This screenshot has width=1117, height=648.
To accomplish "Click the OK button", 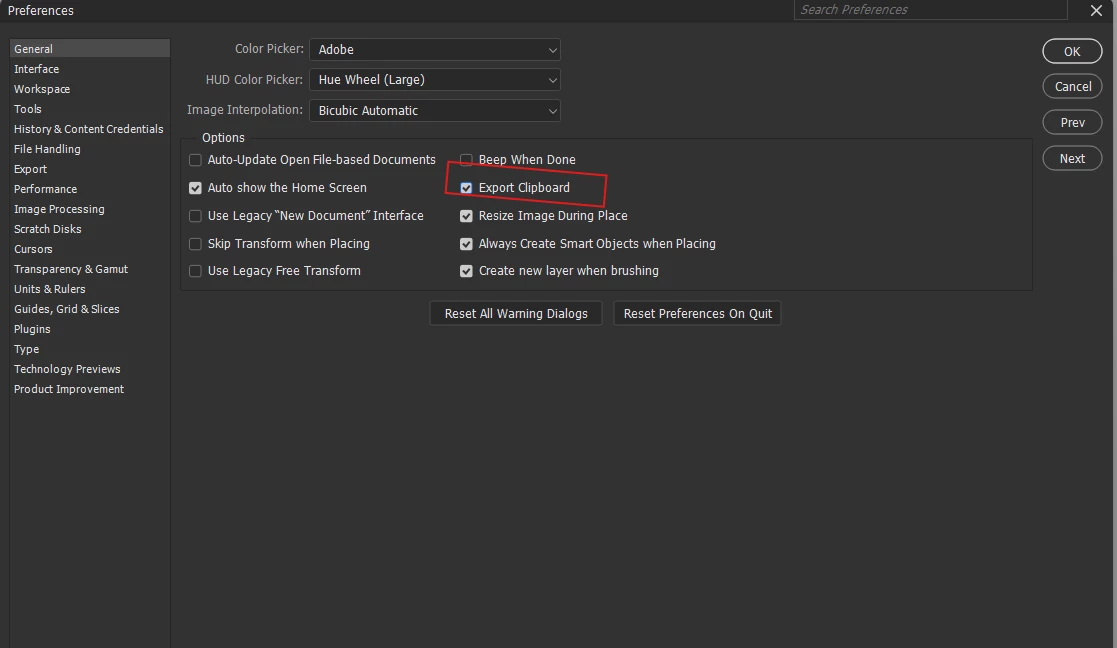I will pos(1072,51).
